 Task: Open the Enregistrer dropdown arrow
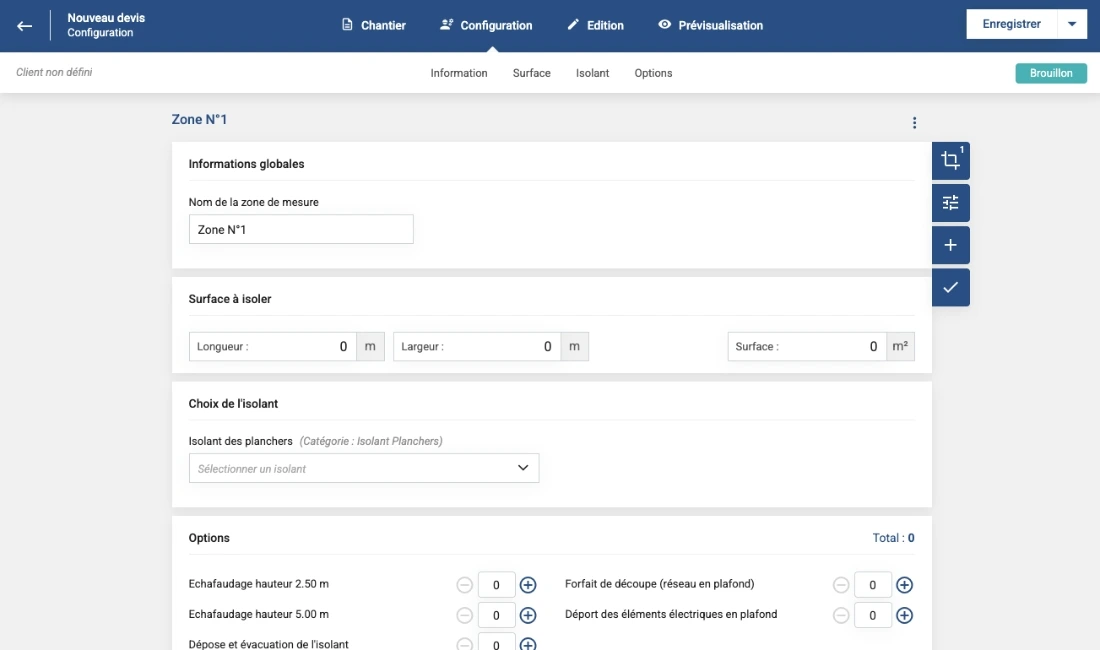pos(1072,25)
